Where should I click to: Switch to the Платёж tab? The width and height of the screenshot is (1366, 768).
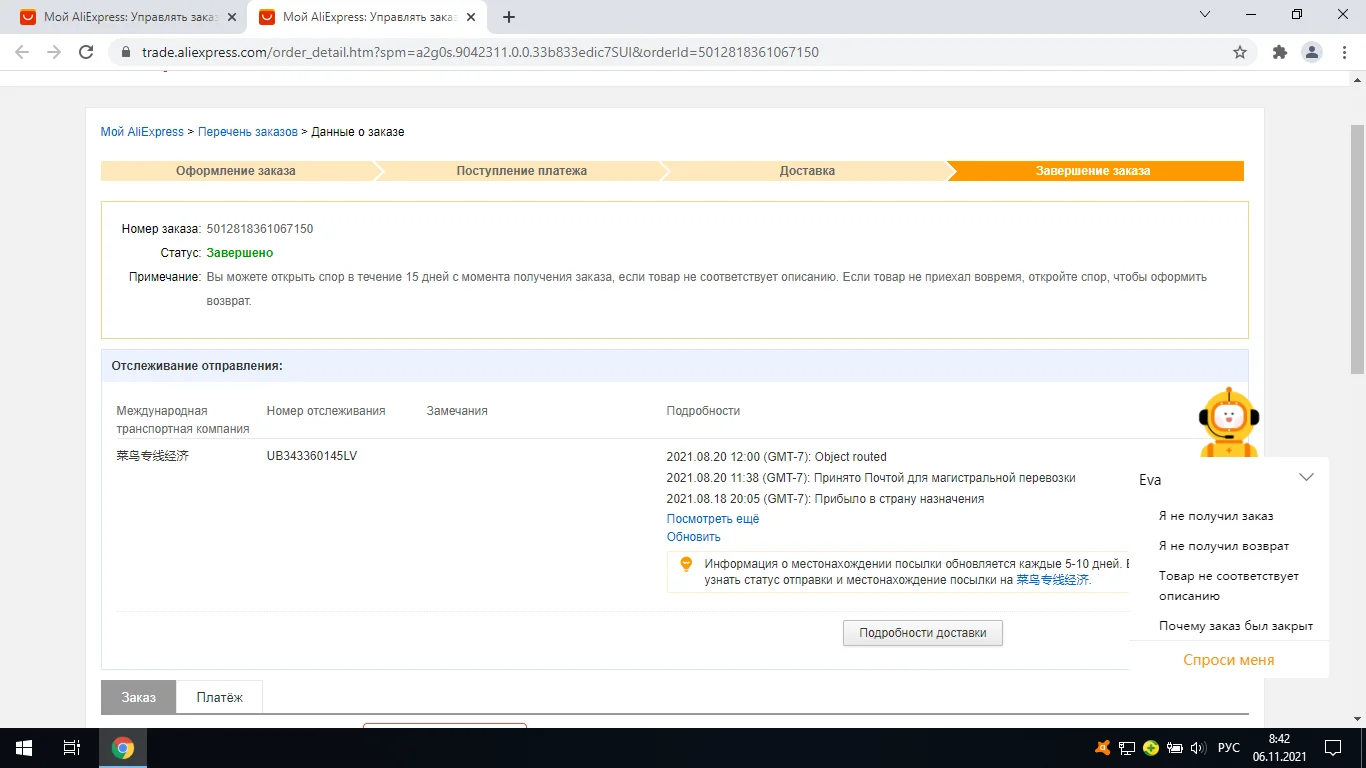(x=220, y=697)
